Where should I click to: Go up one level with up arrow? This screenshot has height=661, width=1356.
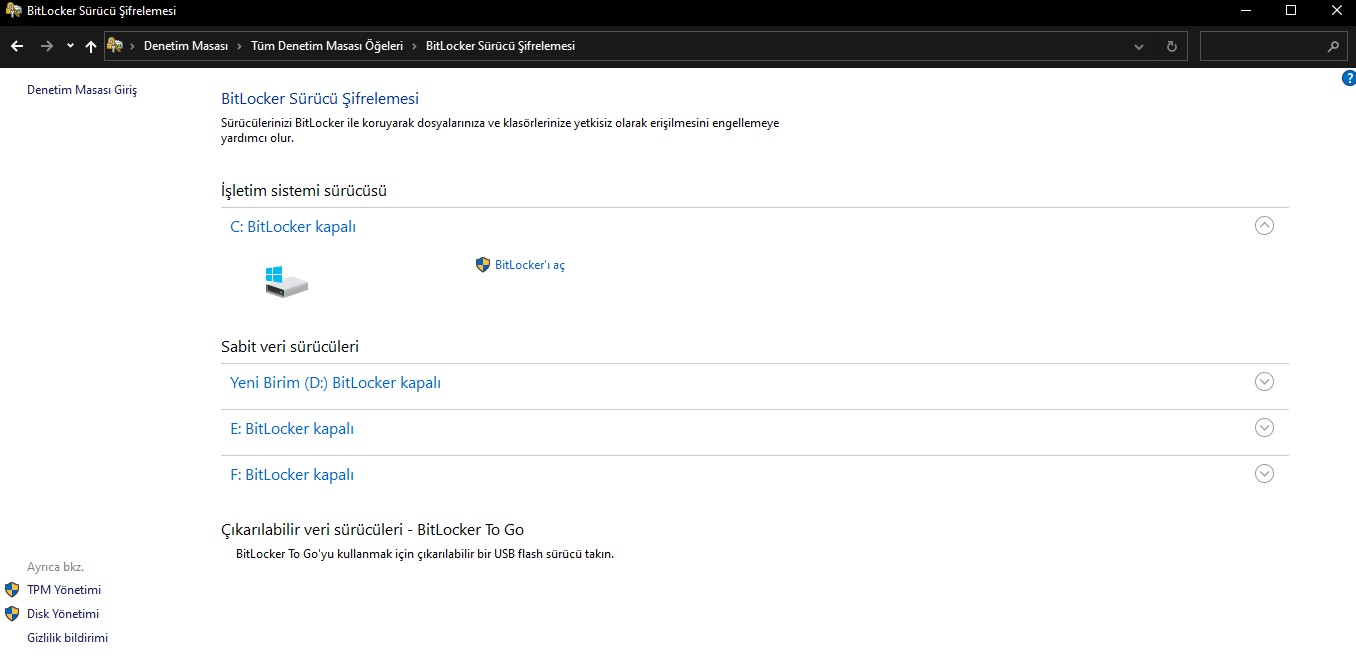[91, 46]
